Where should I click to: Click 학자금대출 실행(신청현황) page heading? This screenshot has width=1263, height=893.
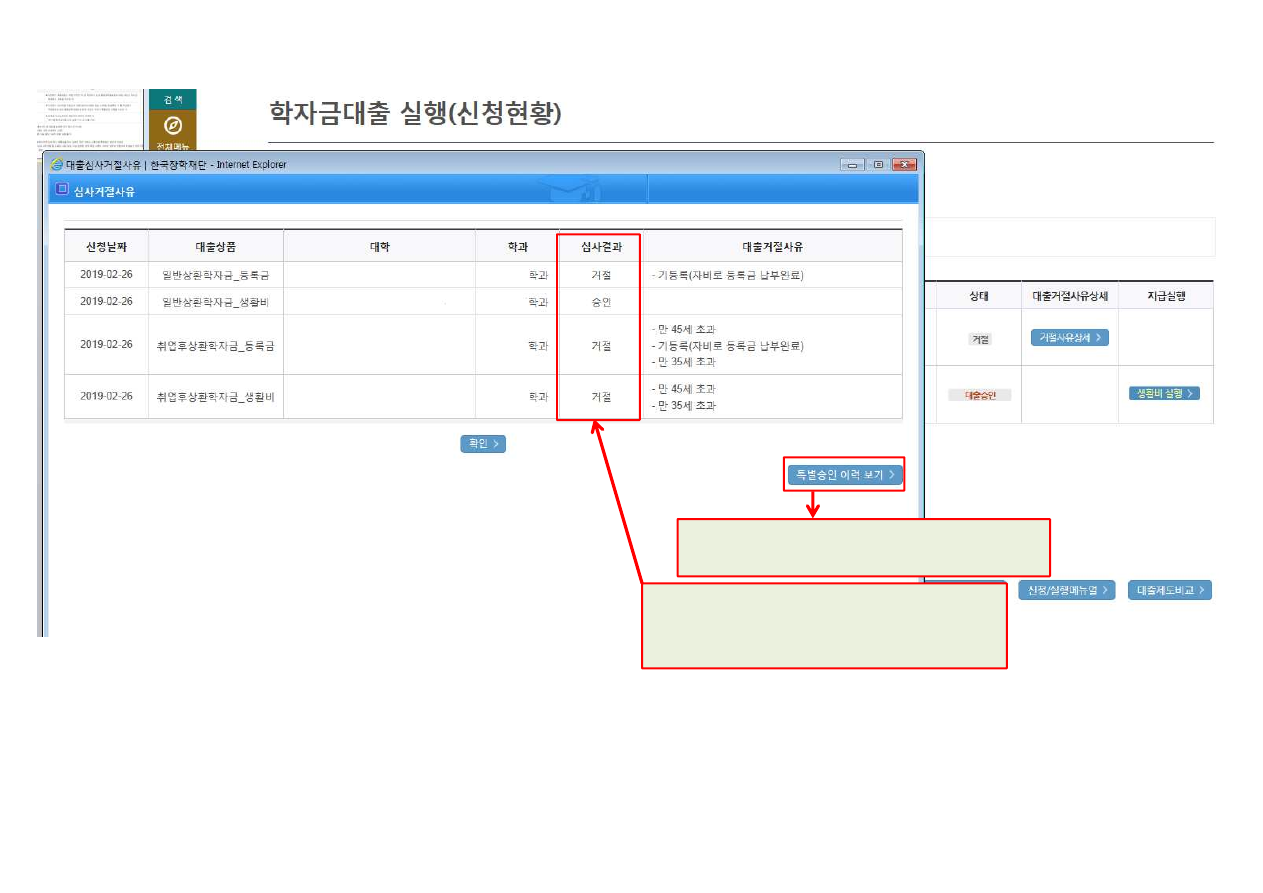pyautogui.click(x=415, y=113)
